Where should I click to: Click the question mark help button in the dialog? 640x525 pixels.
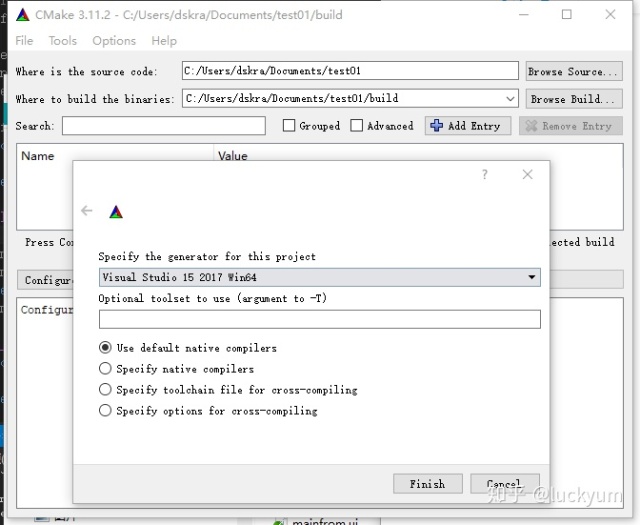[x=484, y=175]
